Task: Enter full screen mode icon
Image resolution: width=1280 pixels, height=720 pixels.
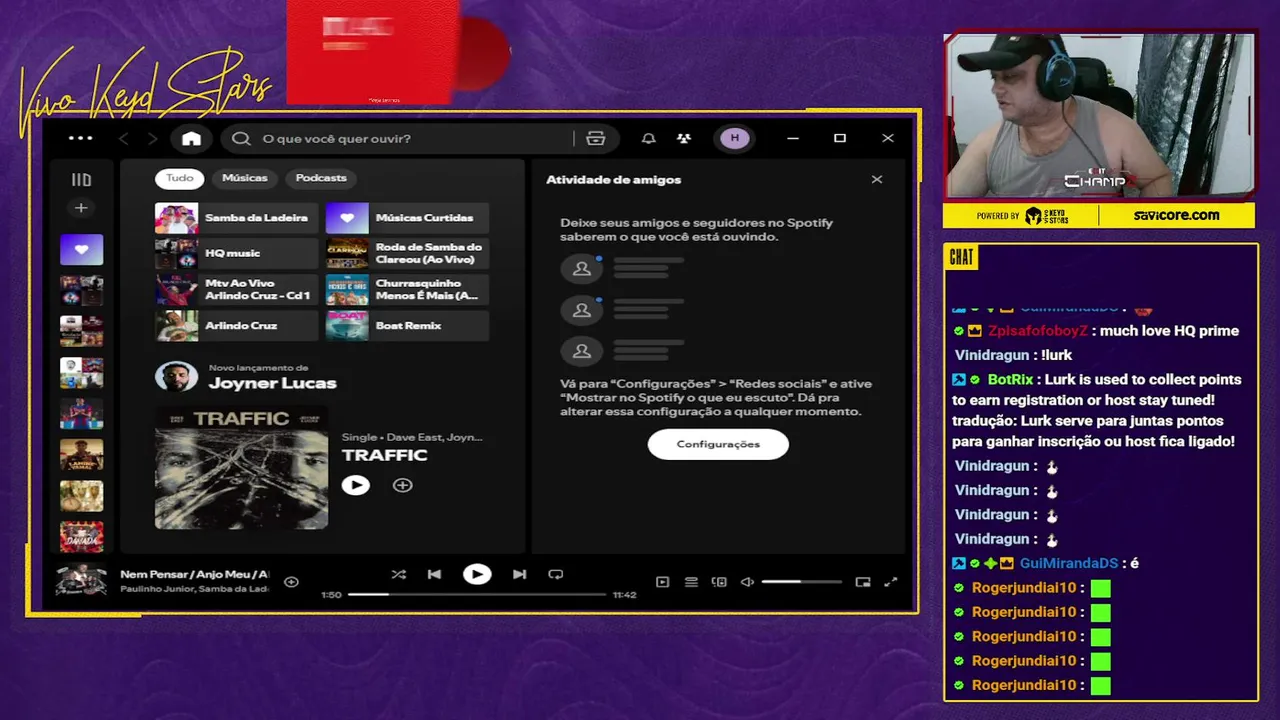Action: pyautogui.click(x=891, y=582)
